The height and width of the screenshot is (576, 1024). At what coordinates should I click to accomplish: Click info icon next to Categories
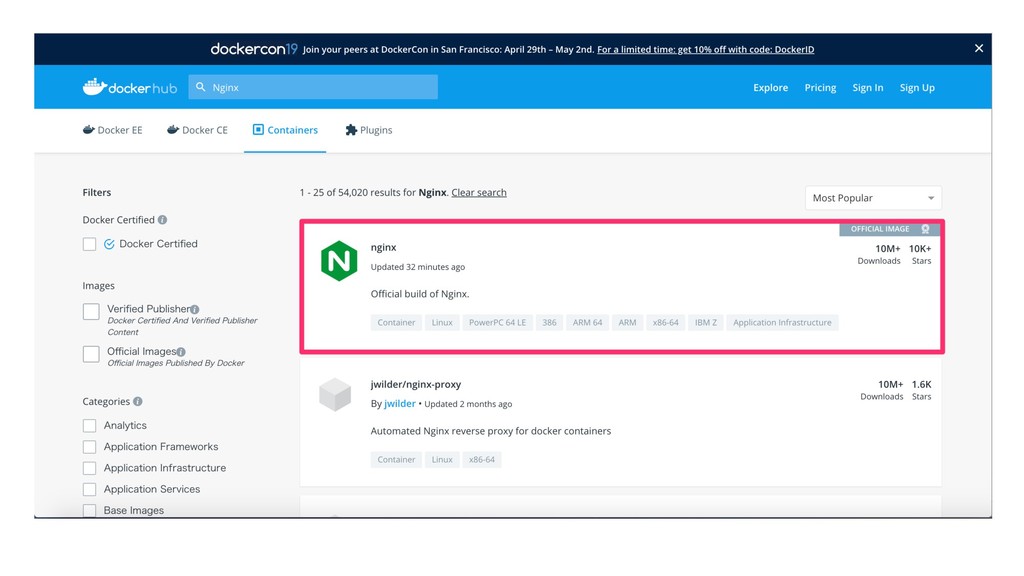(138, 402)
